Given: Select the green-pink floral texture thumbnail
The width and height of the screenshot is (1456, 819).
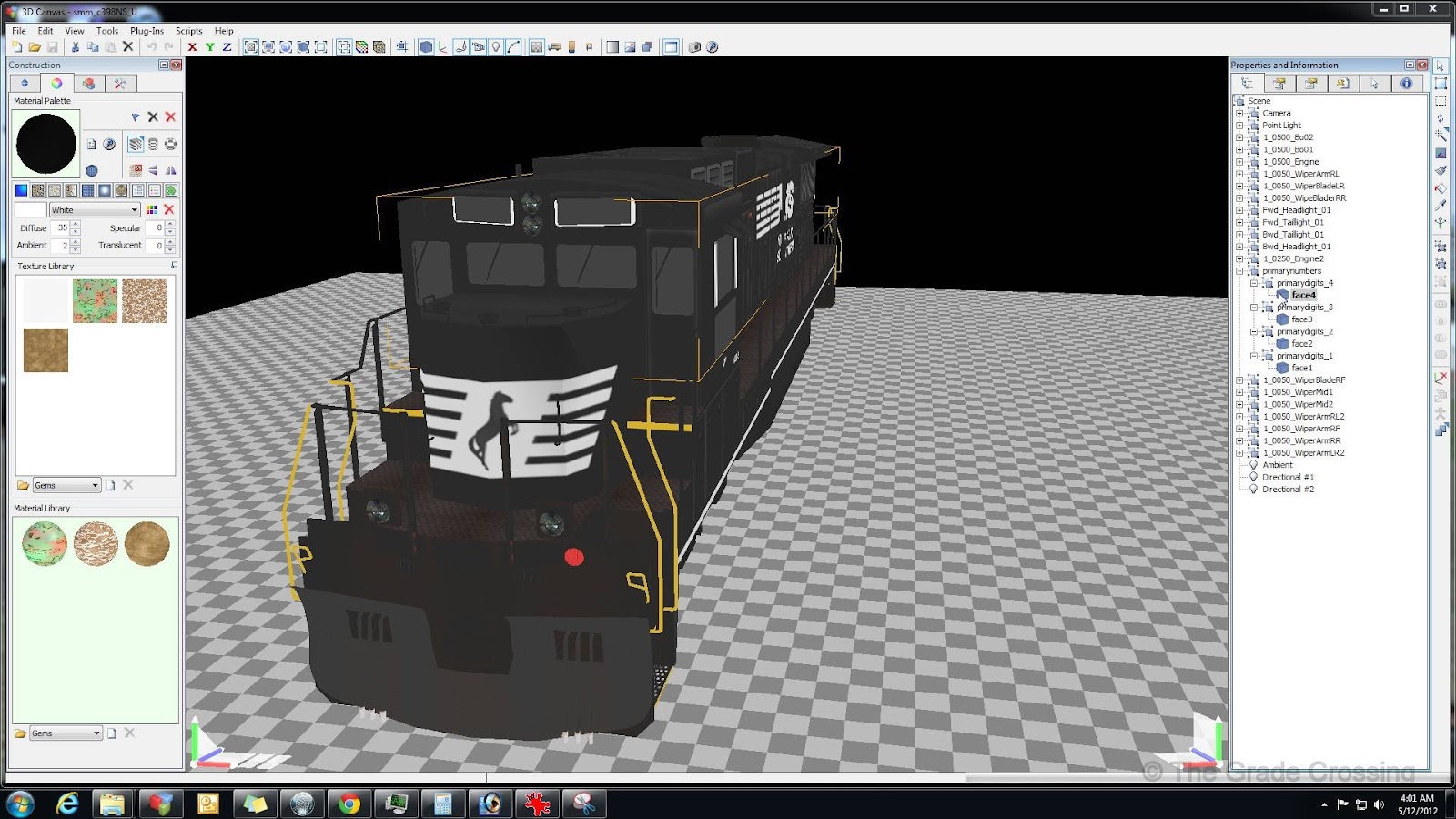Looking at the screenshot, I should (95, 301).
